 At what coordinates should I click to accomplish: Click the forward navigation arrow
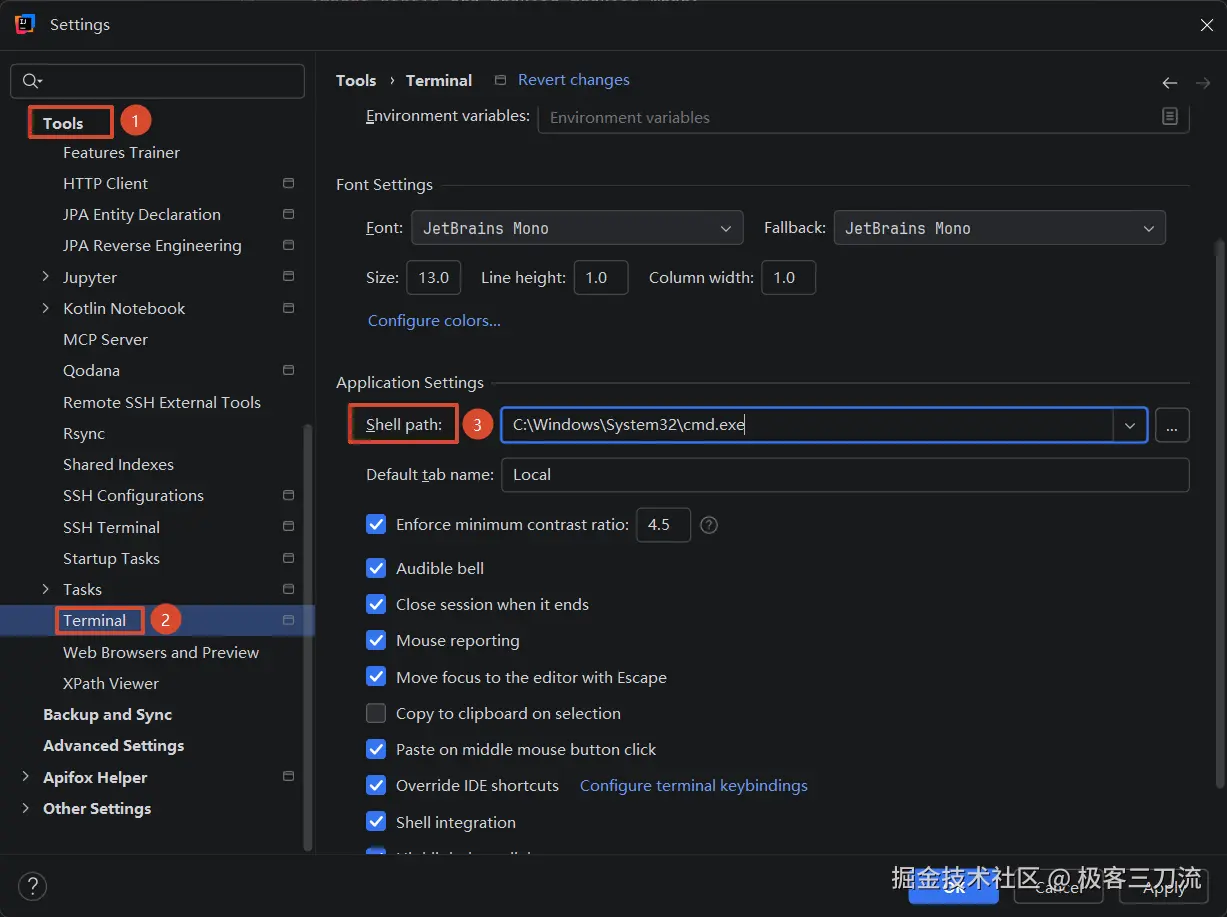[1203, 83]
